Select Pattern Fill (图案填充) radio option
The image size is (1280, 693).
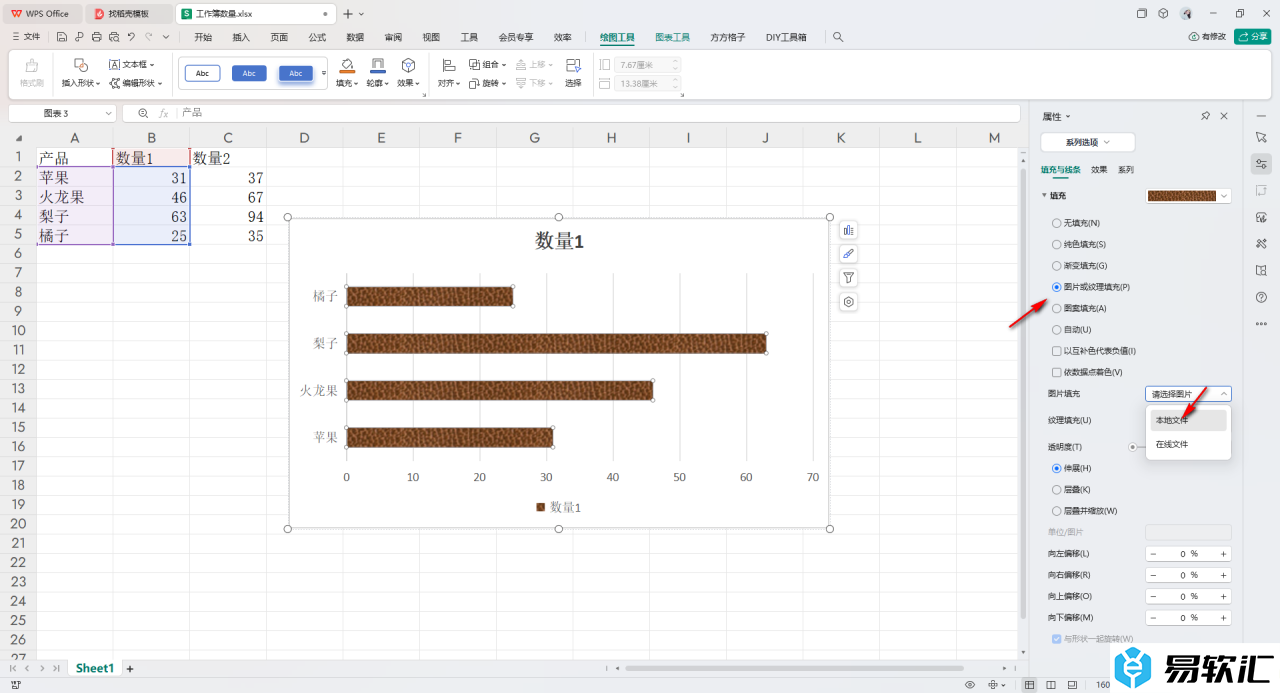(x=1057, y=308)
